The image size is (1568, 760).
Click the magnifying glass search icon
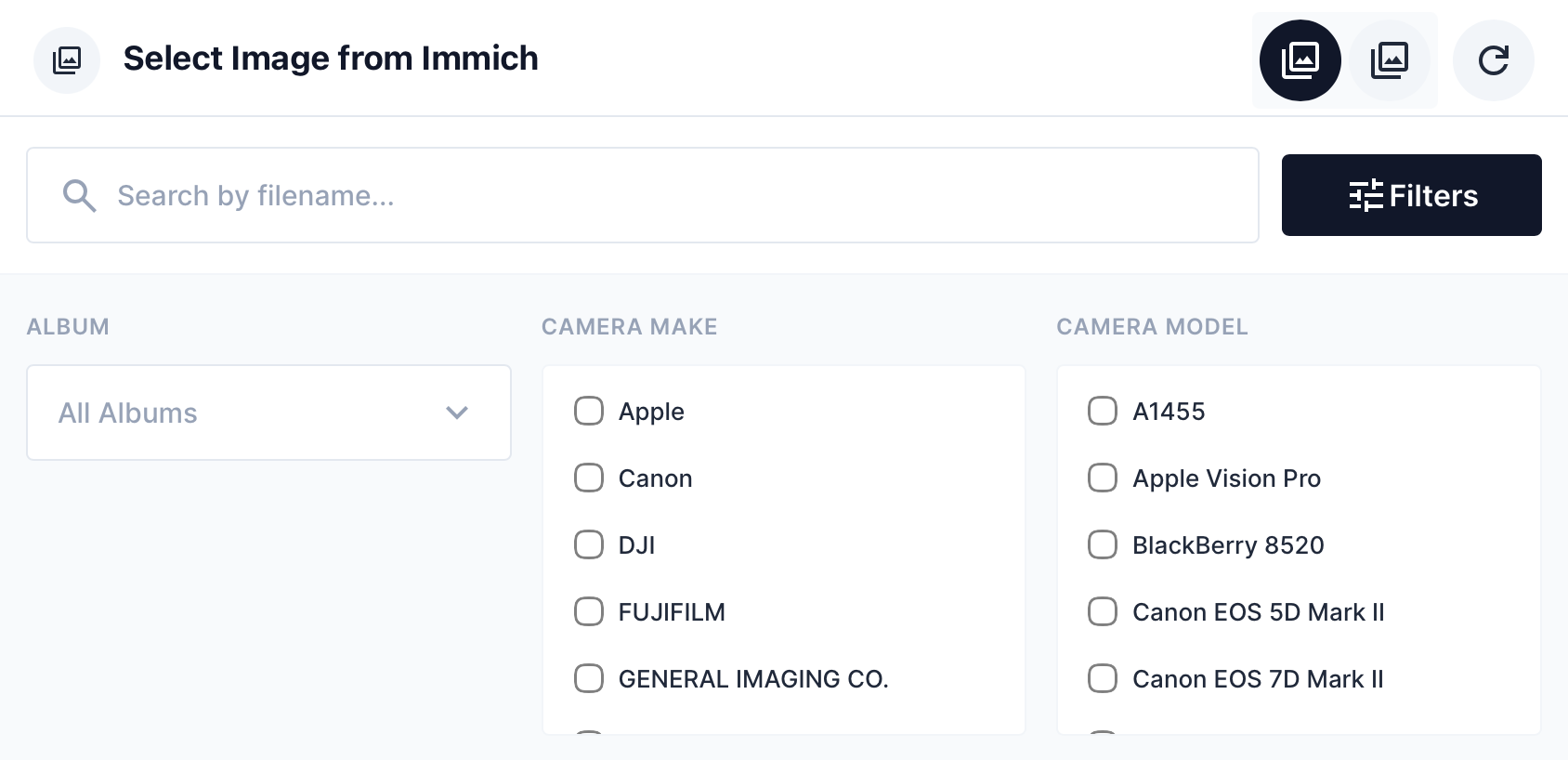tap(80, 195)
